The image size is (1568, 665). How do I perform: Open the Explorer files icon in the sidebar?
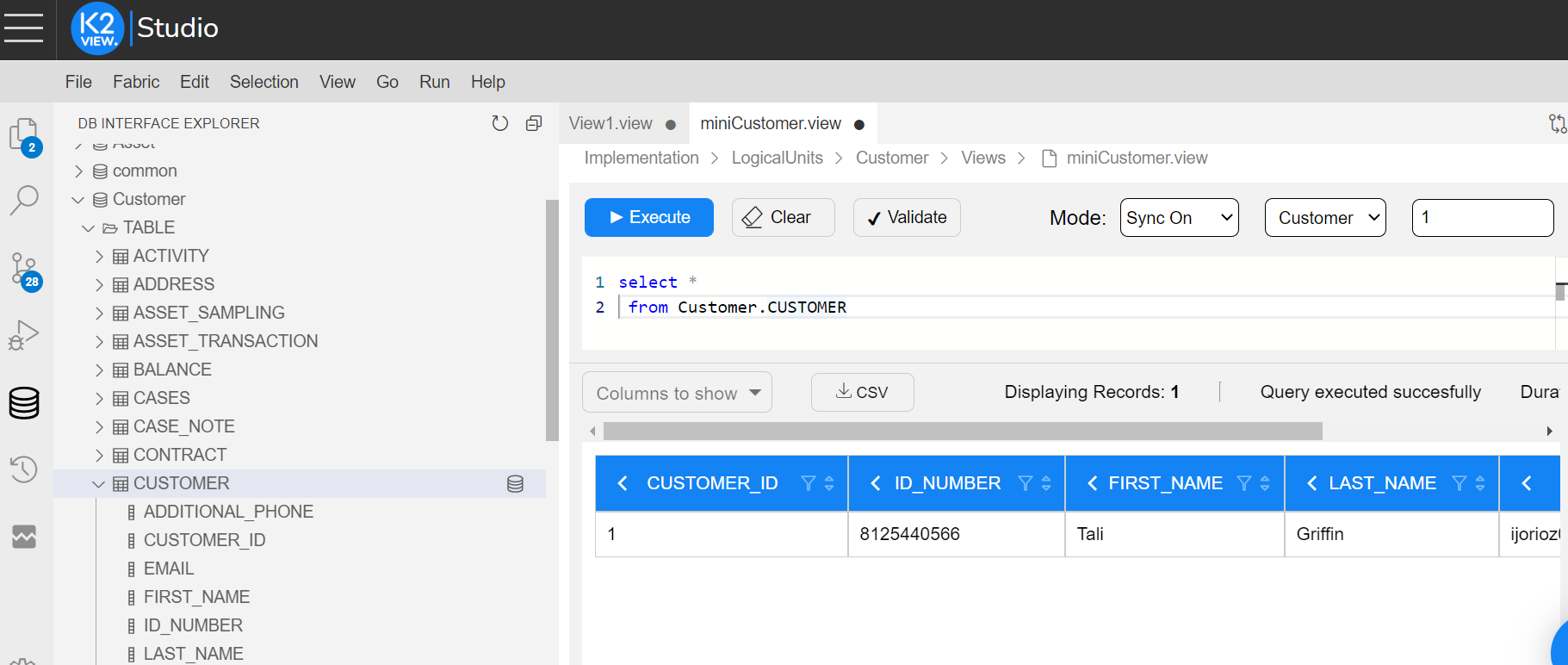[x=24, y=135]
